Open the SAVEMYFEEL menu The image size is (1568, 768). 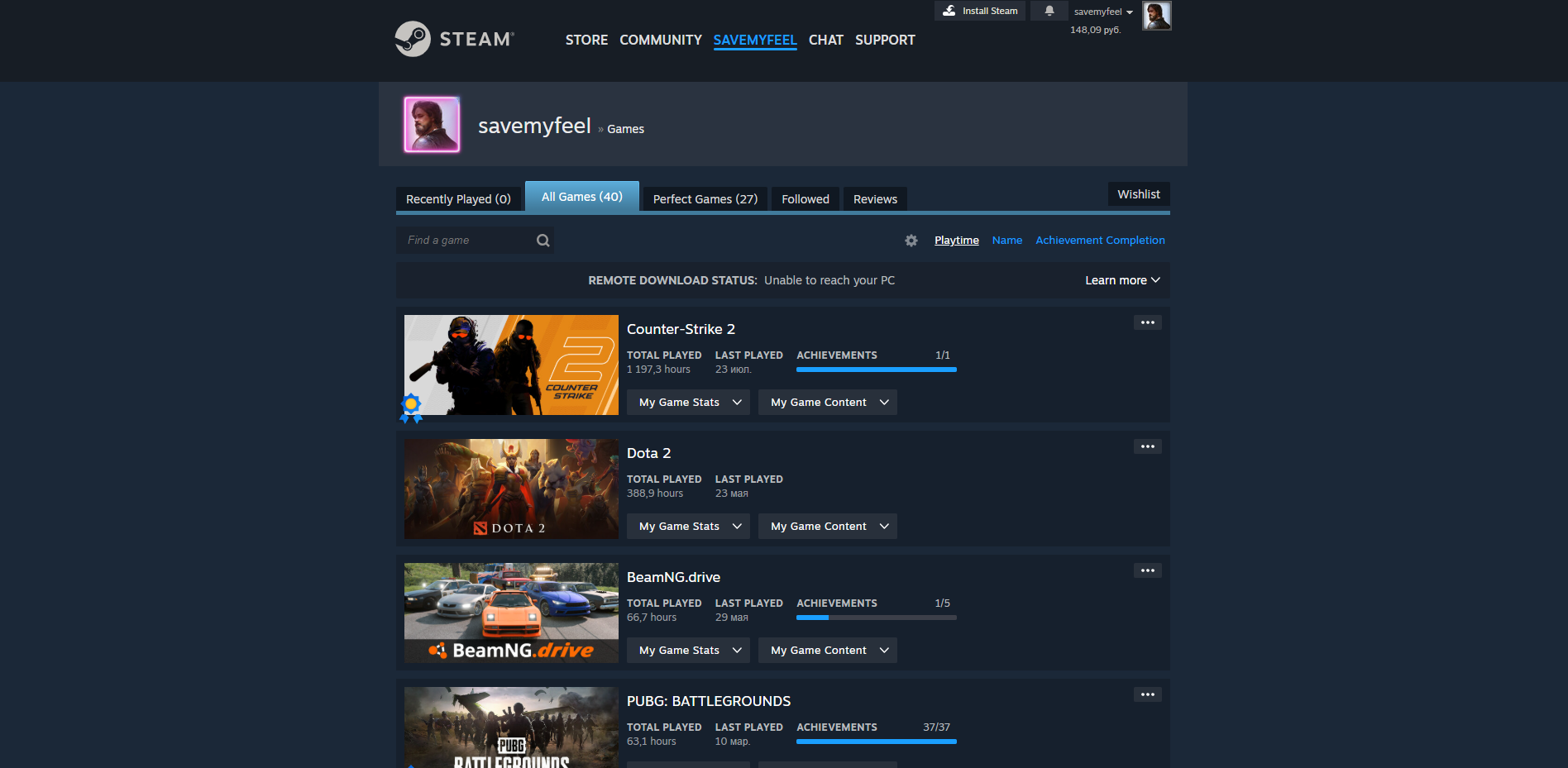pyautogui.click(x=755, y=40)
